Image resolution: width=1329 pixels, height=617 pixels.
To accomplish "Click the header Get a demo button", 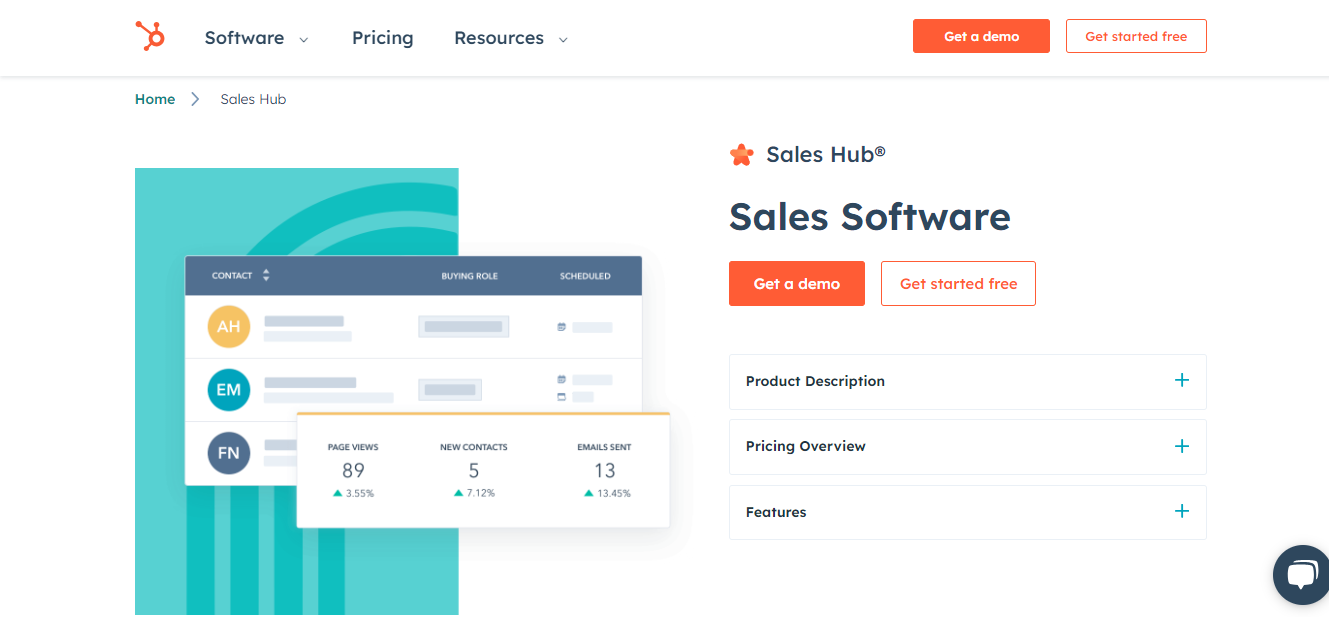I will tap(981, 36).
